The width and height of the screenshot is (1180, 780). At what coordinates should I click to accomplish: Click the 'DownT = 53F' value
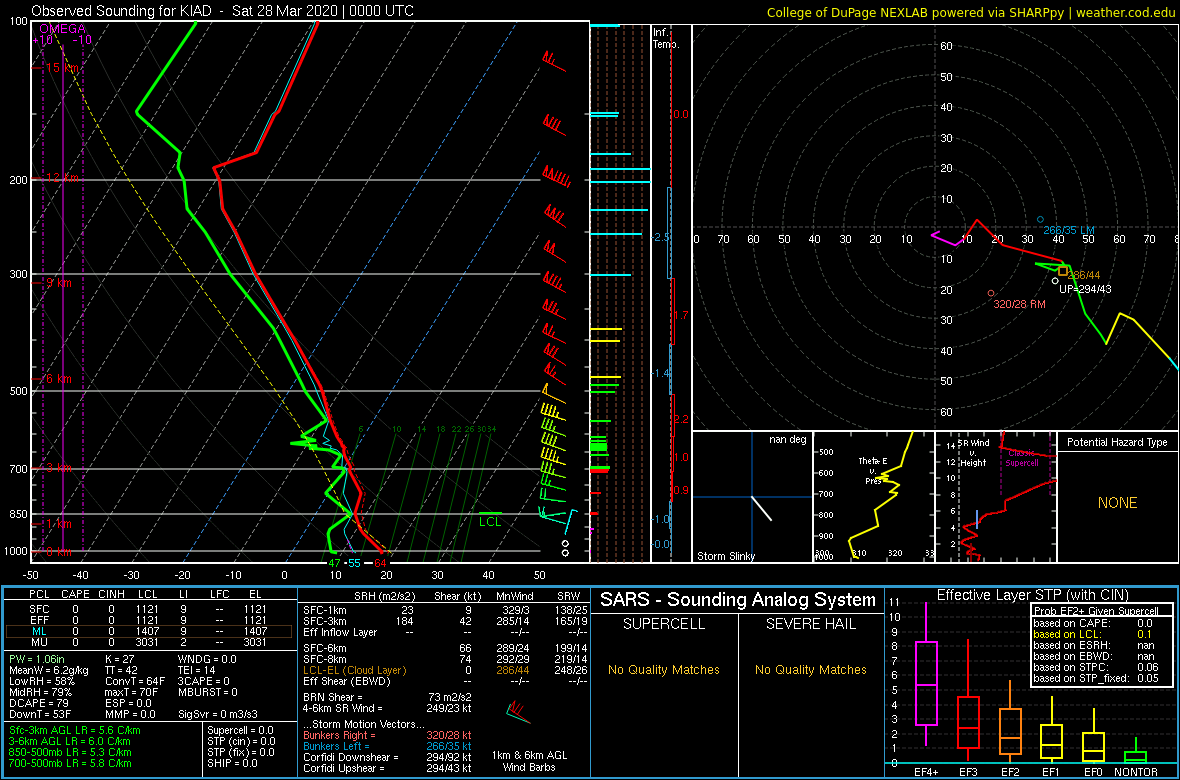coord(40,714)
